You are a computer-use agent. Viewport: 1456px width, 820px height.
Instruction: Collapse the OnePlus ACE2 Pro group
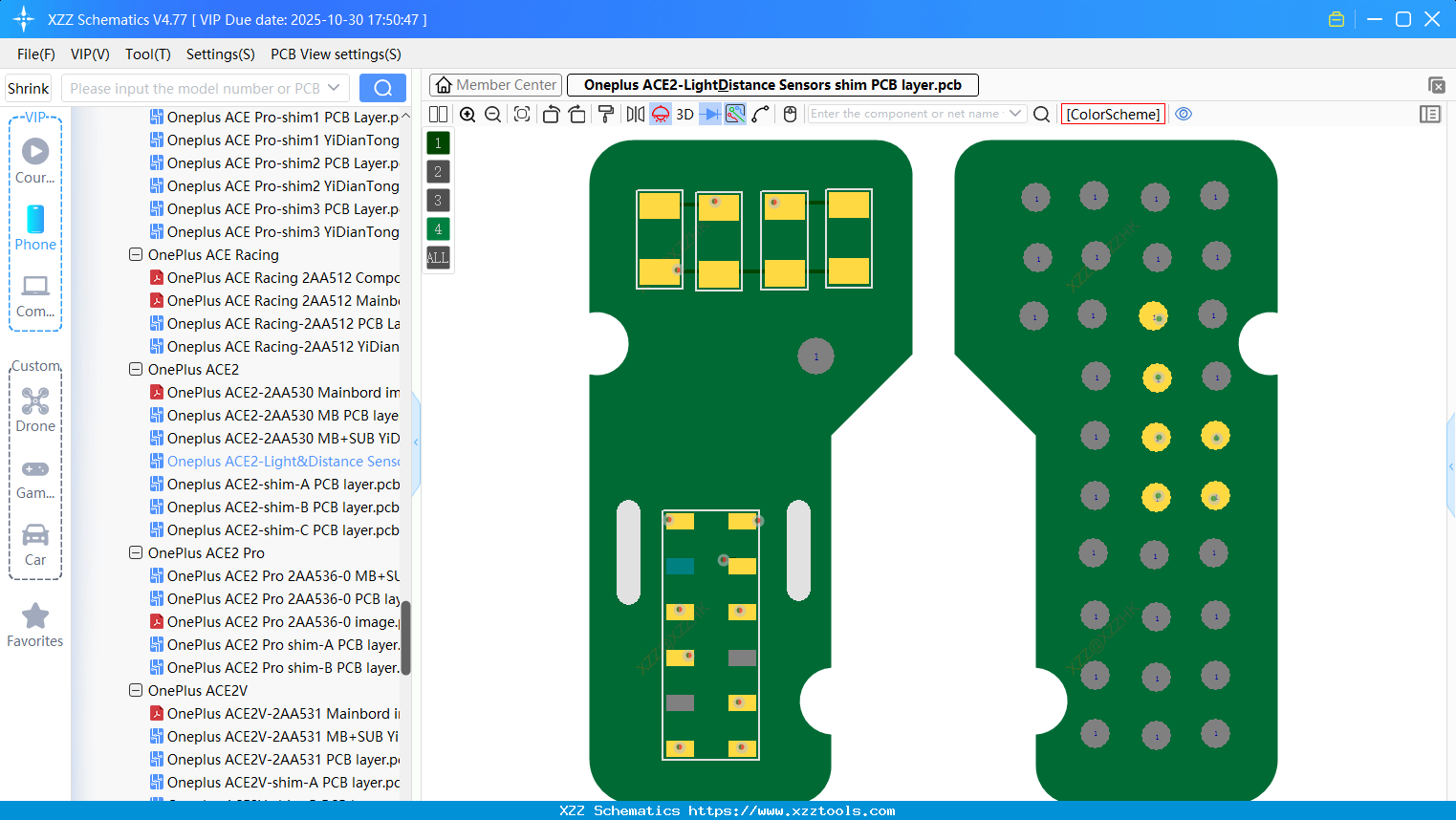135,552
